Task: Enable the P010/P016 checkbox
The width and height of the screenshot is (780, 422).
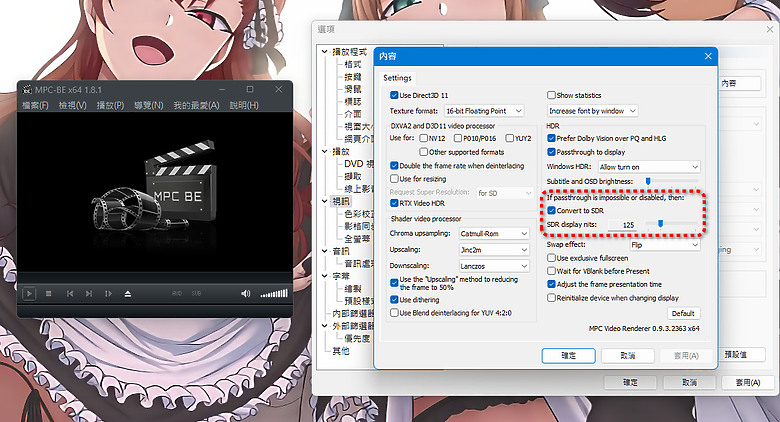Action: point(458,138)
